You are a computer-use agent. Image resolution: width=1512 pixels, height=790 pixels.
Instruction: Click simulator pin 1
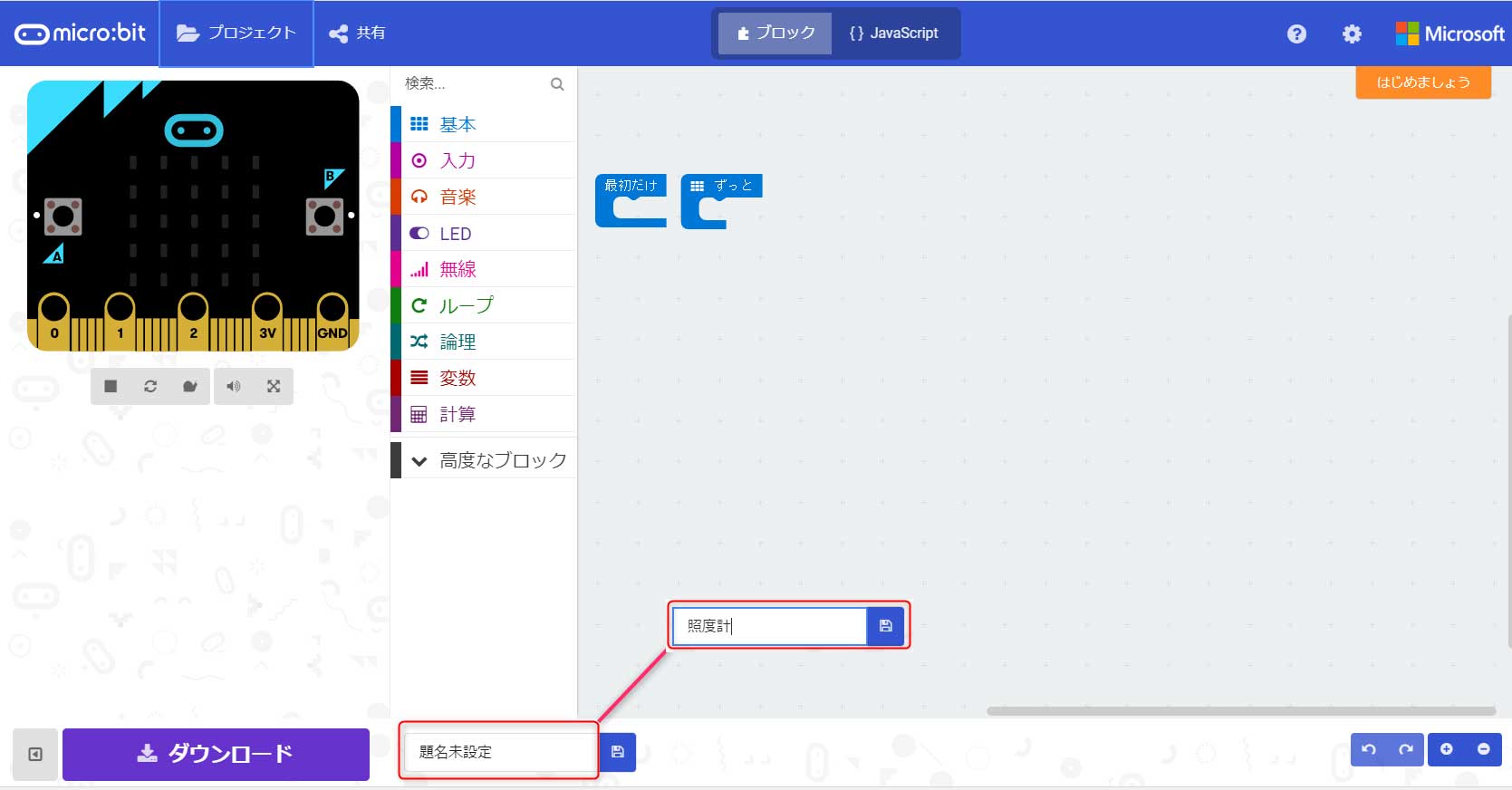tap(120, 320)
